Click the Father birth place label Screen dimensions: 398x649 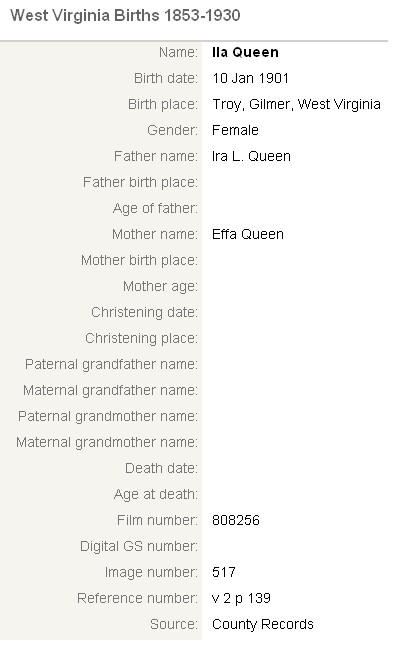[140, 183]
